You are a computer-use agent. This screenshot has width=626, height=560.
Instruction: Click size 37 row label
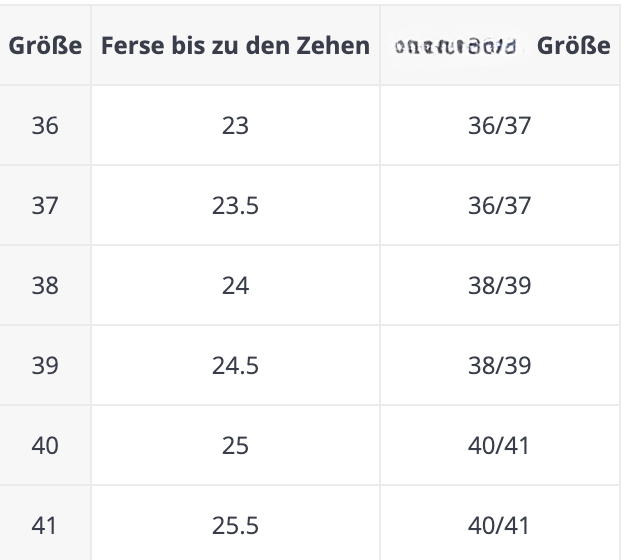click(x=45, y=206)
